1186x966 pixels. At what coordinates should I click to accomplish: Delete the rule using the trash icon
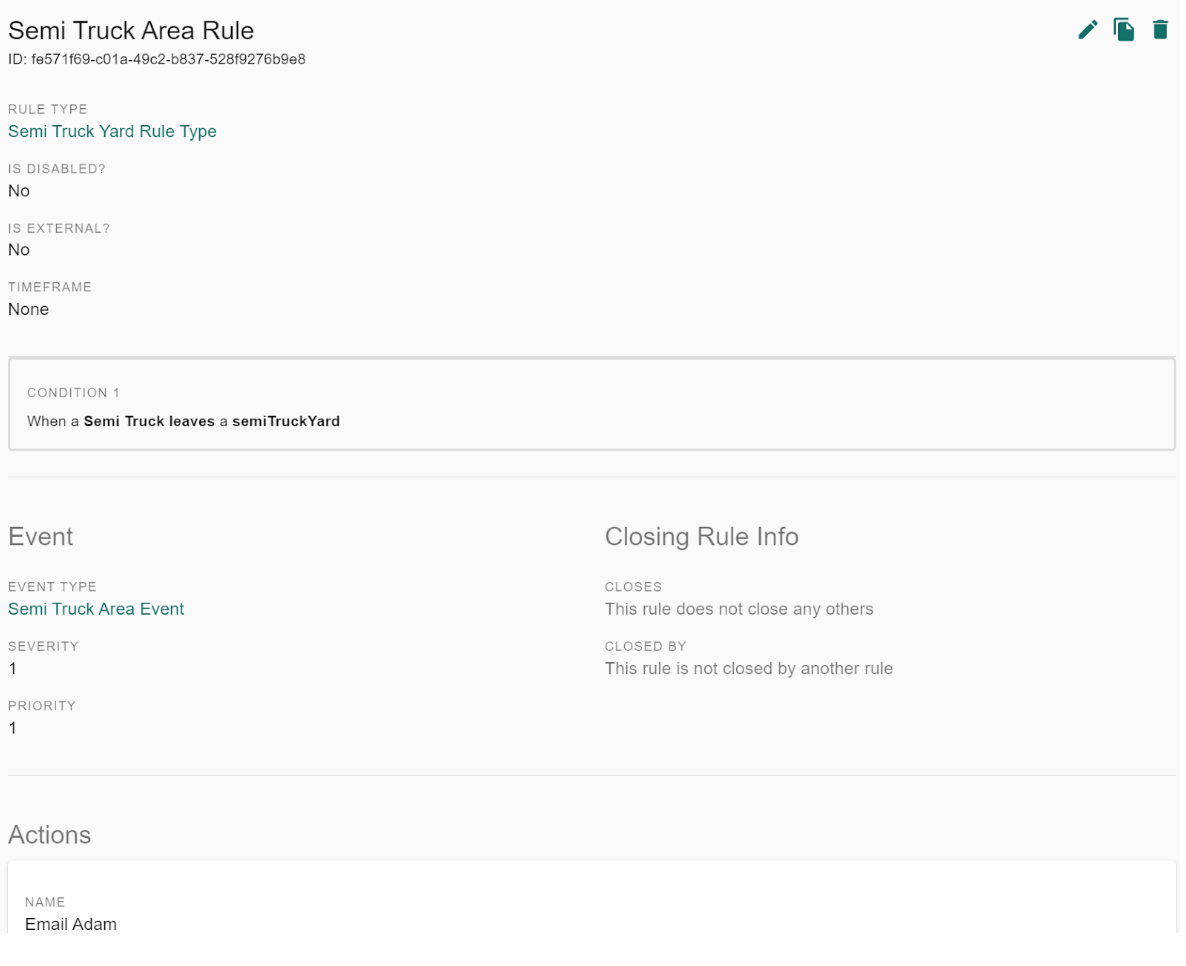point(1160,30)
